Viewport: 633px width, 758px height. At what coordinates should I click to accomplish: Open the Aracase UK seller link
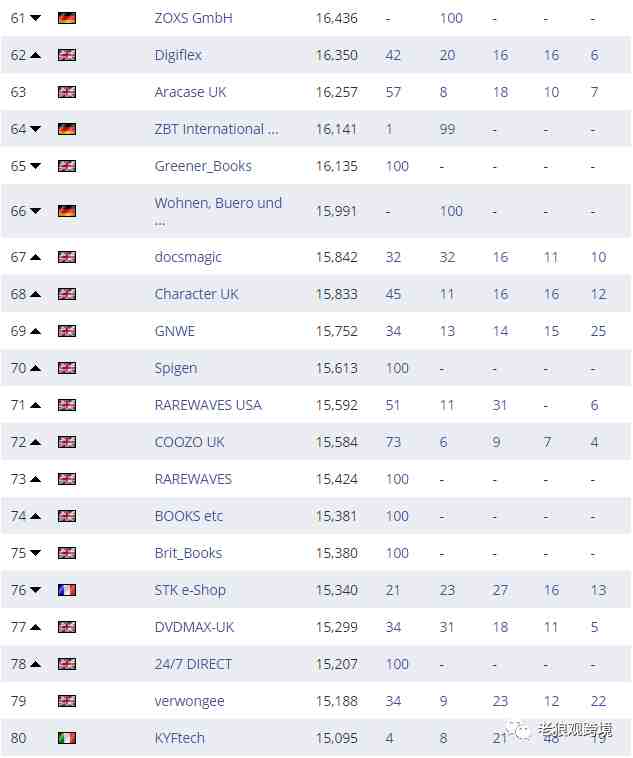click(x=190, y=92)
